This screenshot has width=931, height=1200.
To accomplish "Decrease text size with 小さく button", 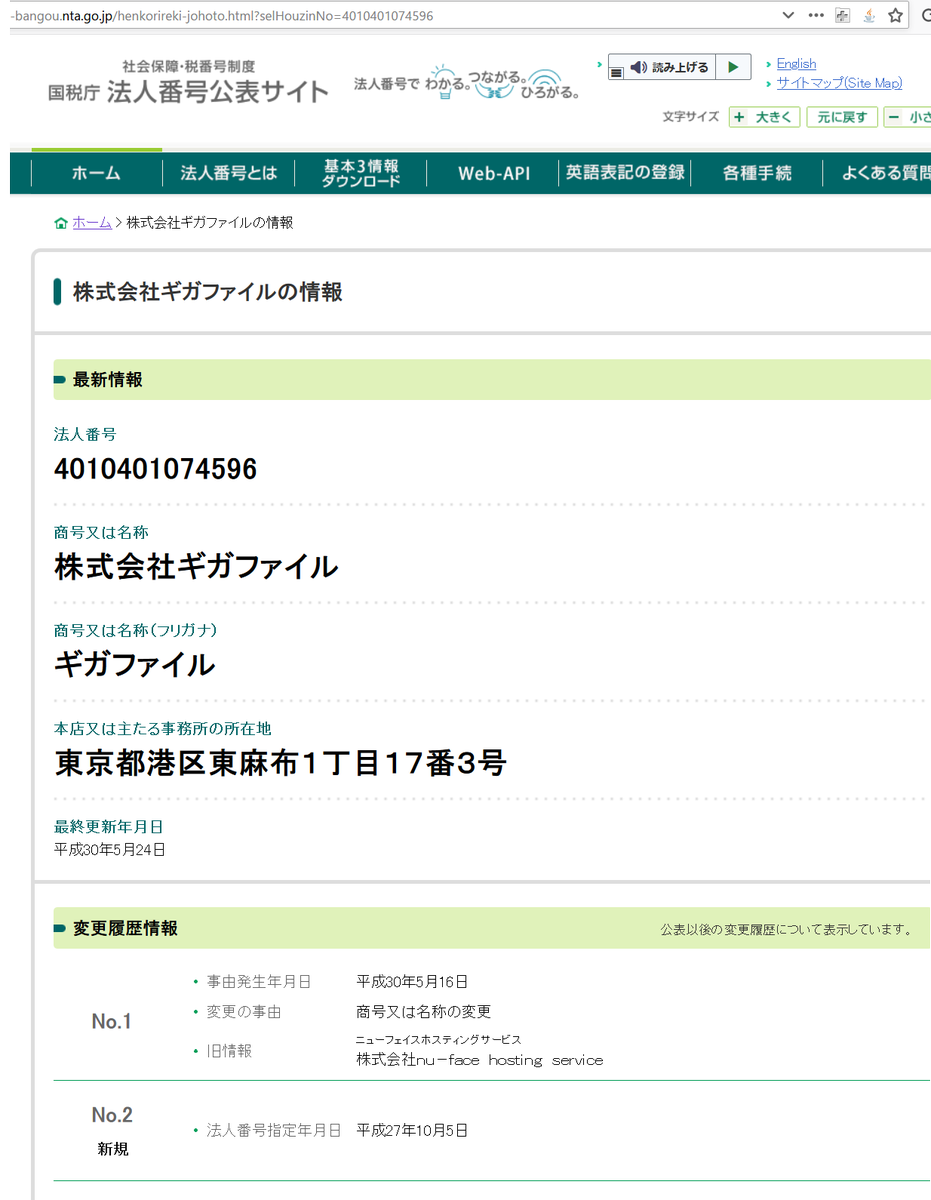I will 908,118.
